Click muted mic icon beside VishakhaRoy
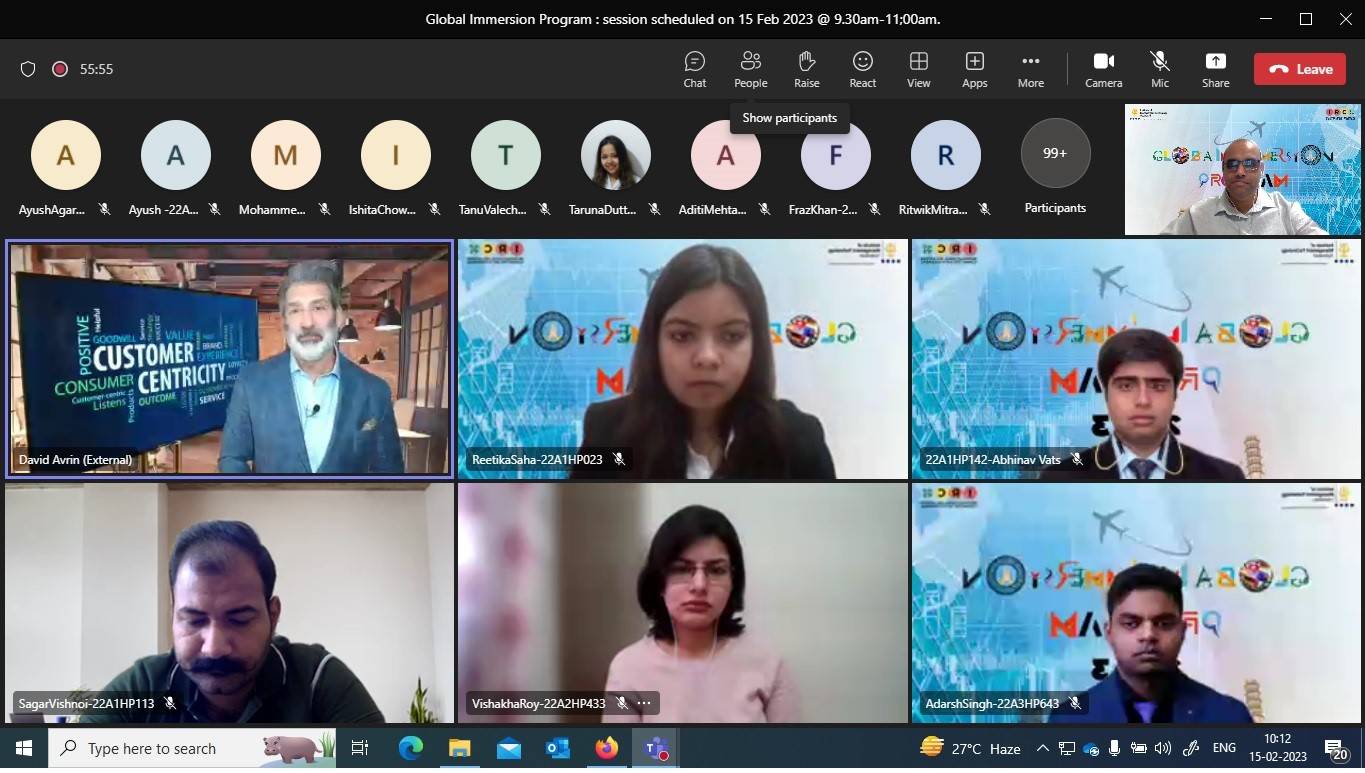 [x=621, y=703]
